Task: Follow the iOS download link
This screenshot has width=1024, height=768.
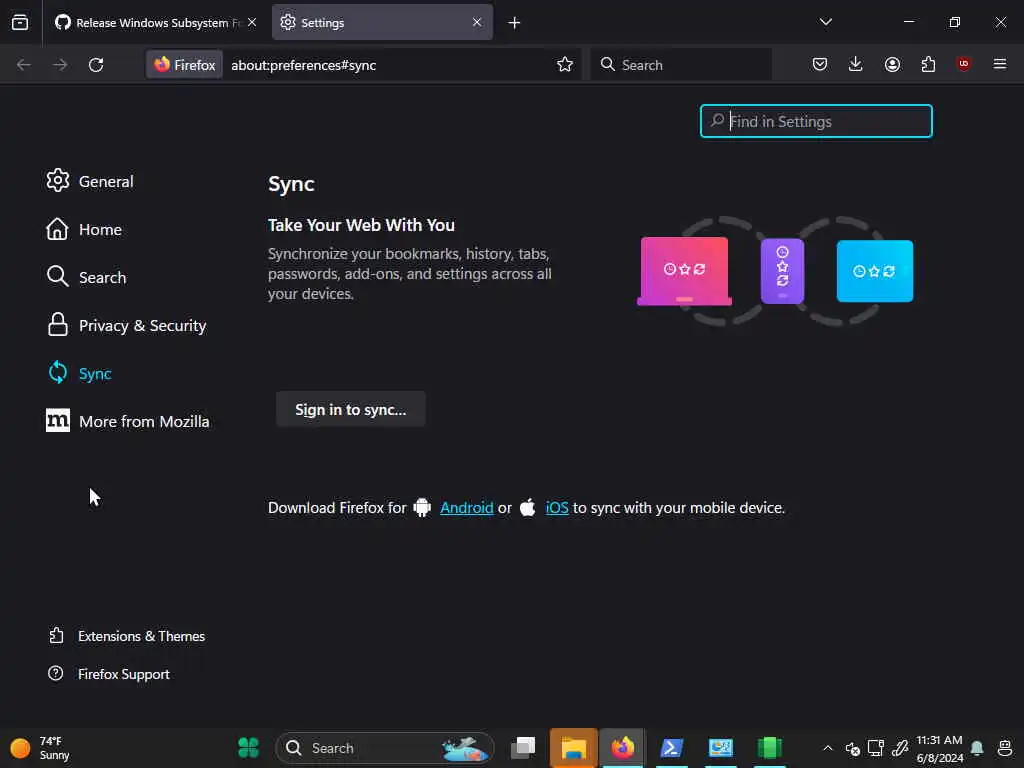Action: (x=556, y=507)
